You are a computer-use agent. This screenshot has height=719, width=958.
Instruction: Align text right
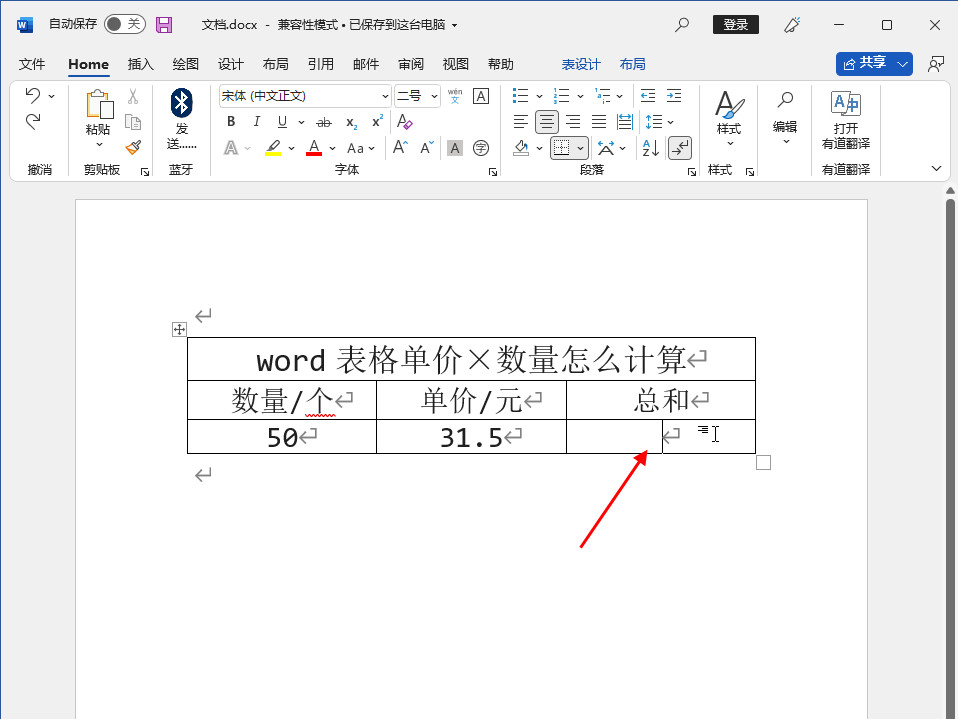tap(573, 122)
